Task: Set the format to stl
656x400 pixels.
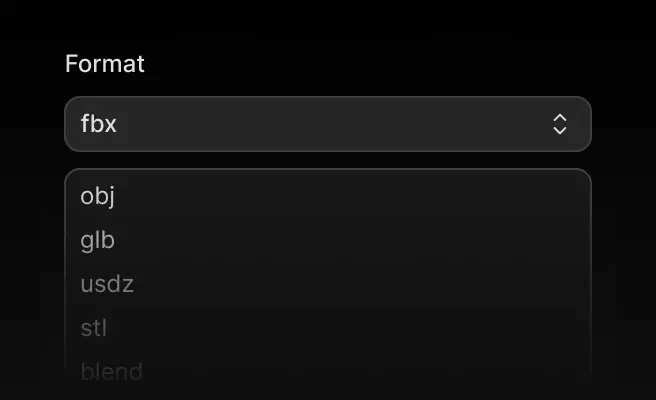Action: (94, 328)
